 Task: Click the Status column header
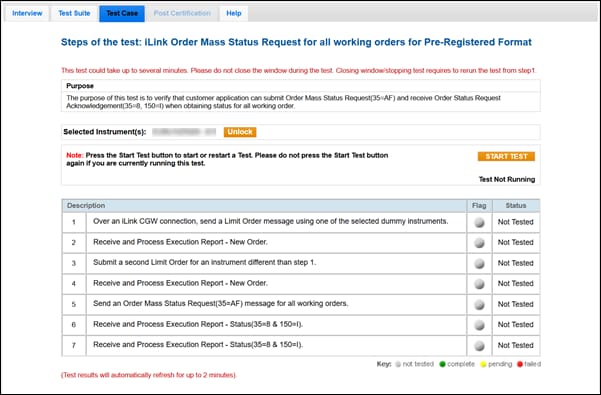[516, 206]
